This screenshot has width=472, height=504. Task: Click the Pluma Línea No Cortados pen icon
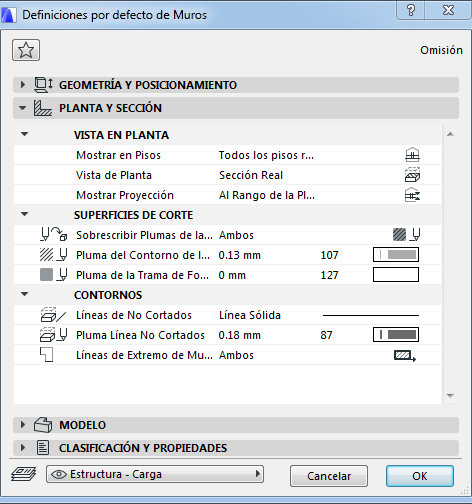53,335
